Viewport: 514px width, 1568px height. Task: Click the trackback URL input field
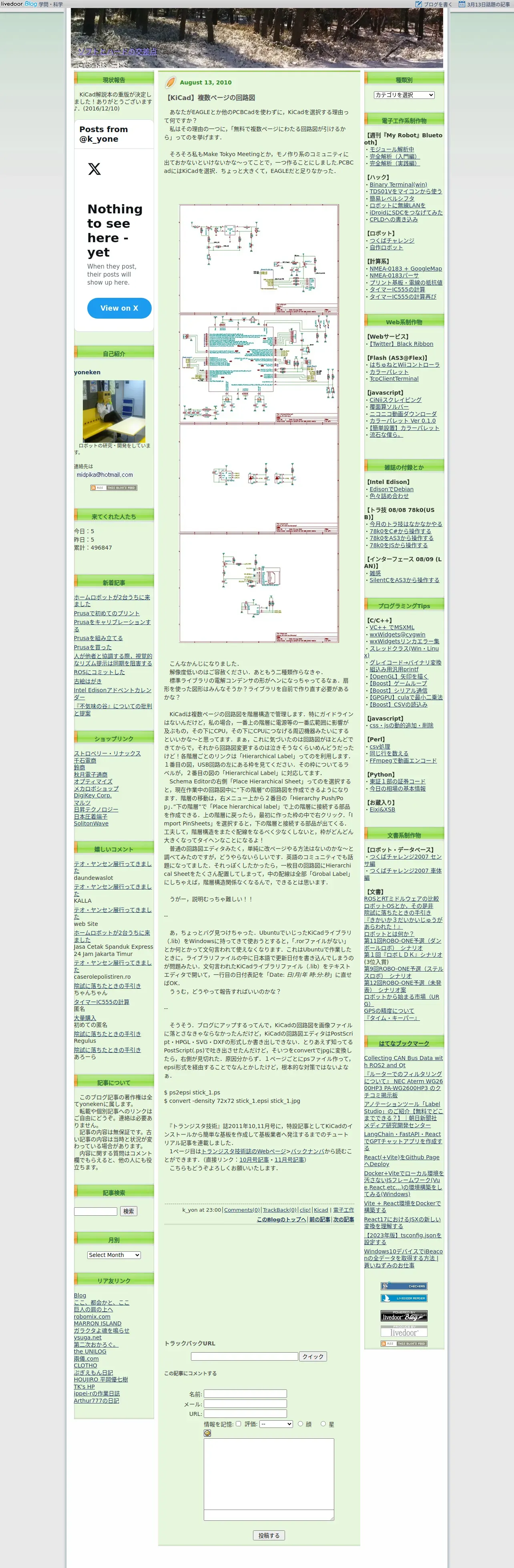[244, 1356]
